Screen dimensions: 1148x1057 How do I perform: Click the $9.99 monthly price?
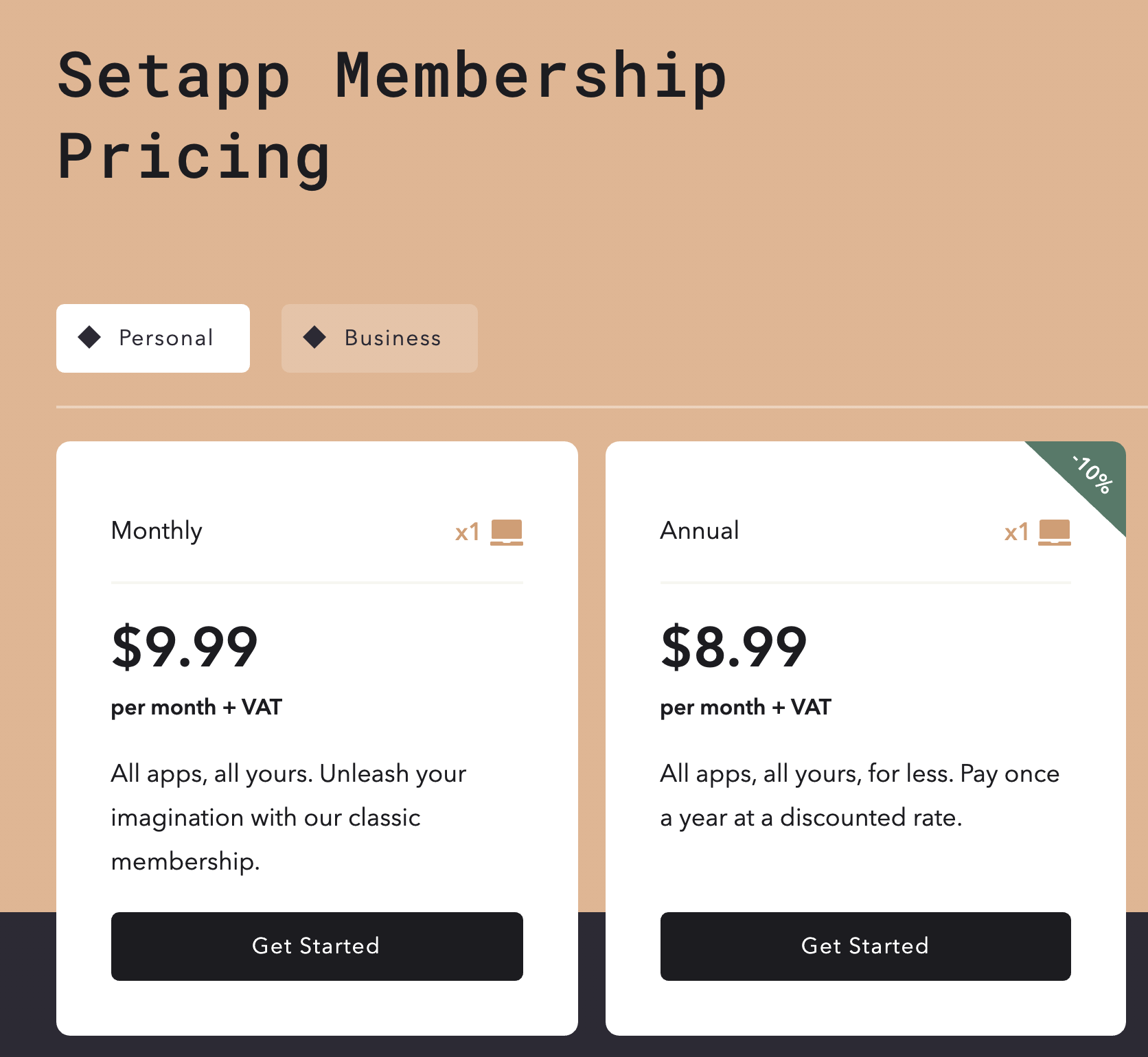(184, 647)
